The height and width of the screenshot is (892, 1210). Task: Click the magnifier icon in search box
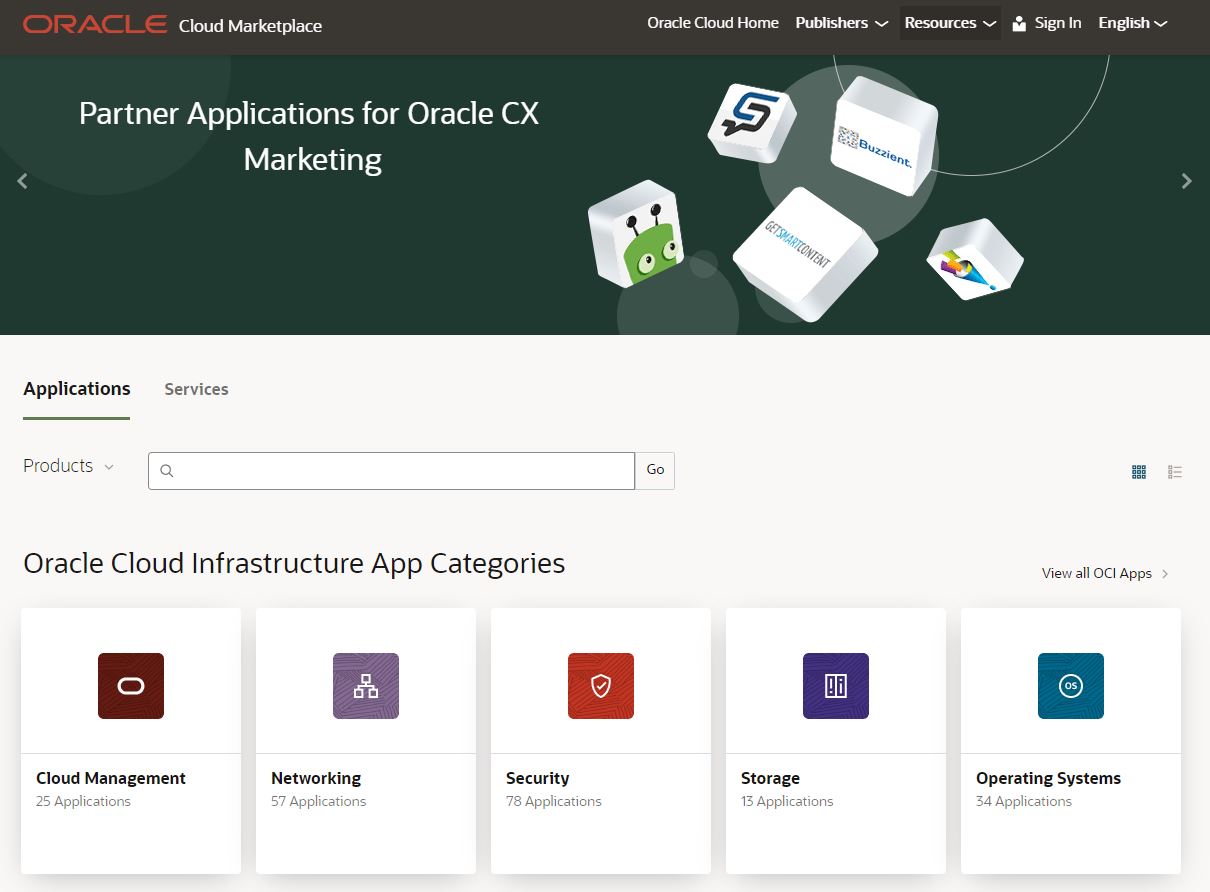click(x=167, y=471)
